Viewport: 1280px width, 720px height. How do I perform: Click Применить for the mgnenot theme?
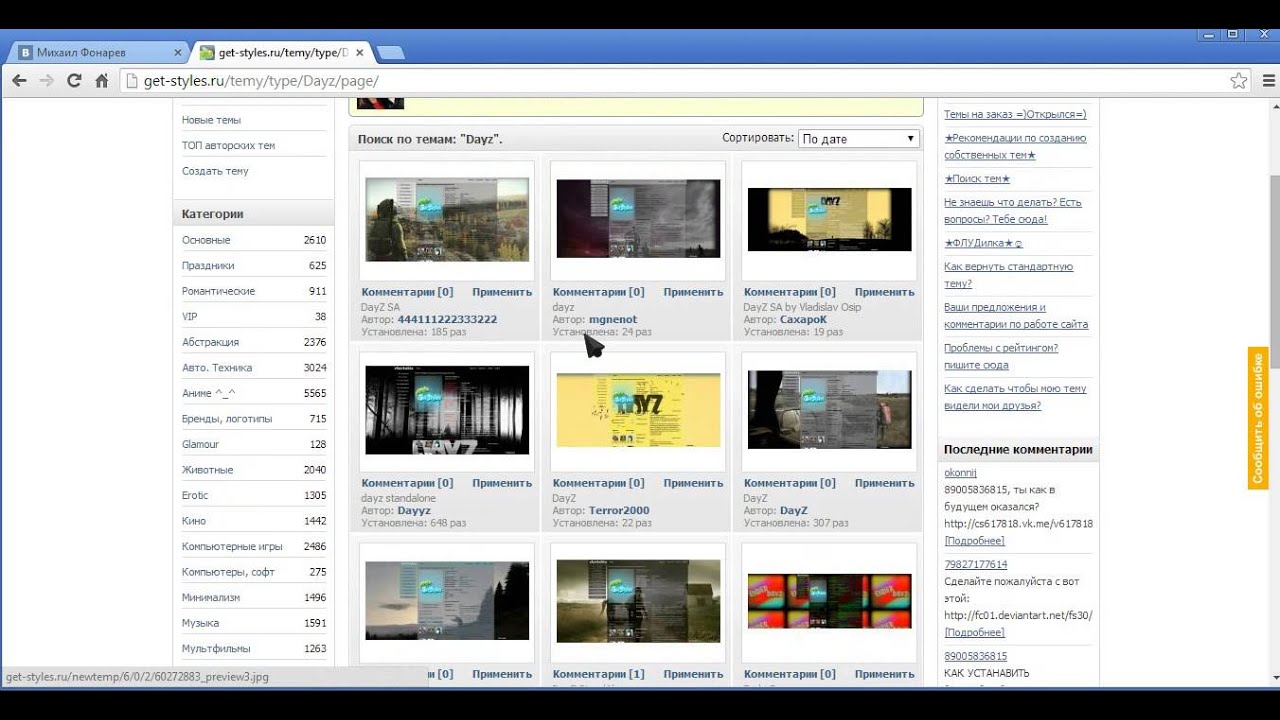pos(693,292)
